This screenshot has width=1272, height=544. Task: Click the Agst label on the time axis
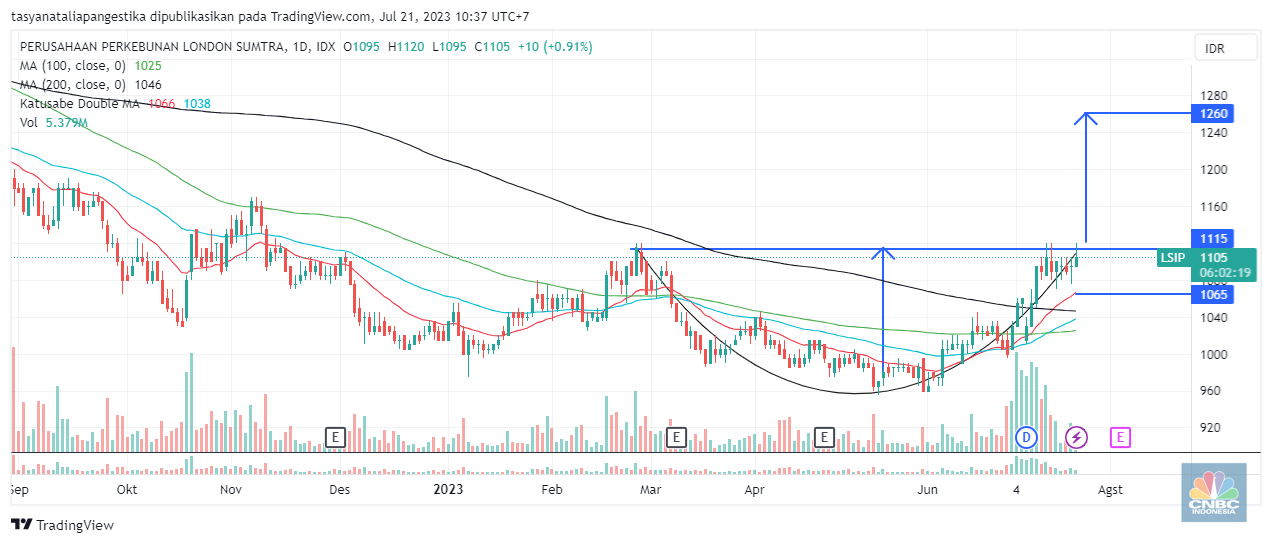[1110, 490]
